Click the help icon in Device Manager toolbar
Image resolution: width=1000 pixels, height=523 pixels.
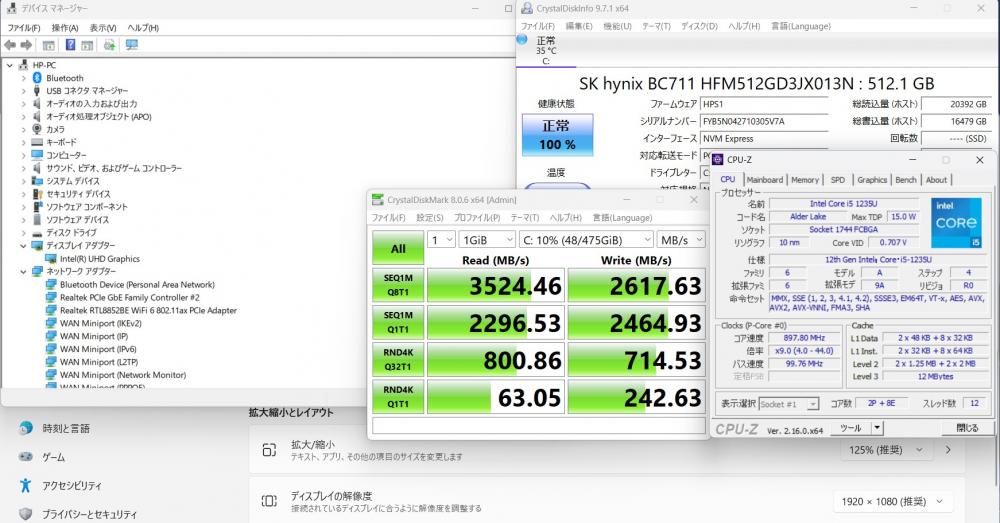coord(70,45)
